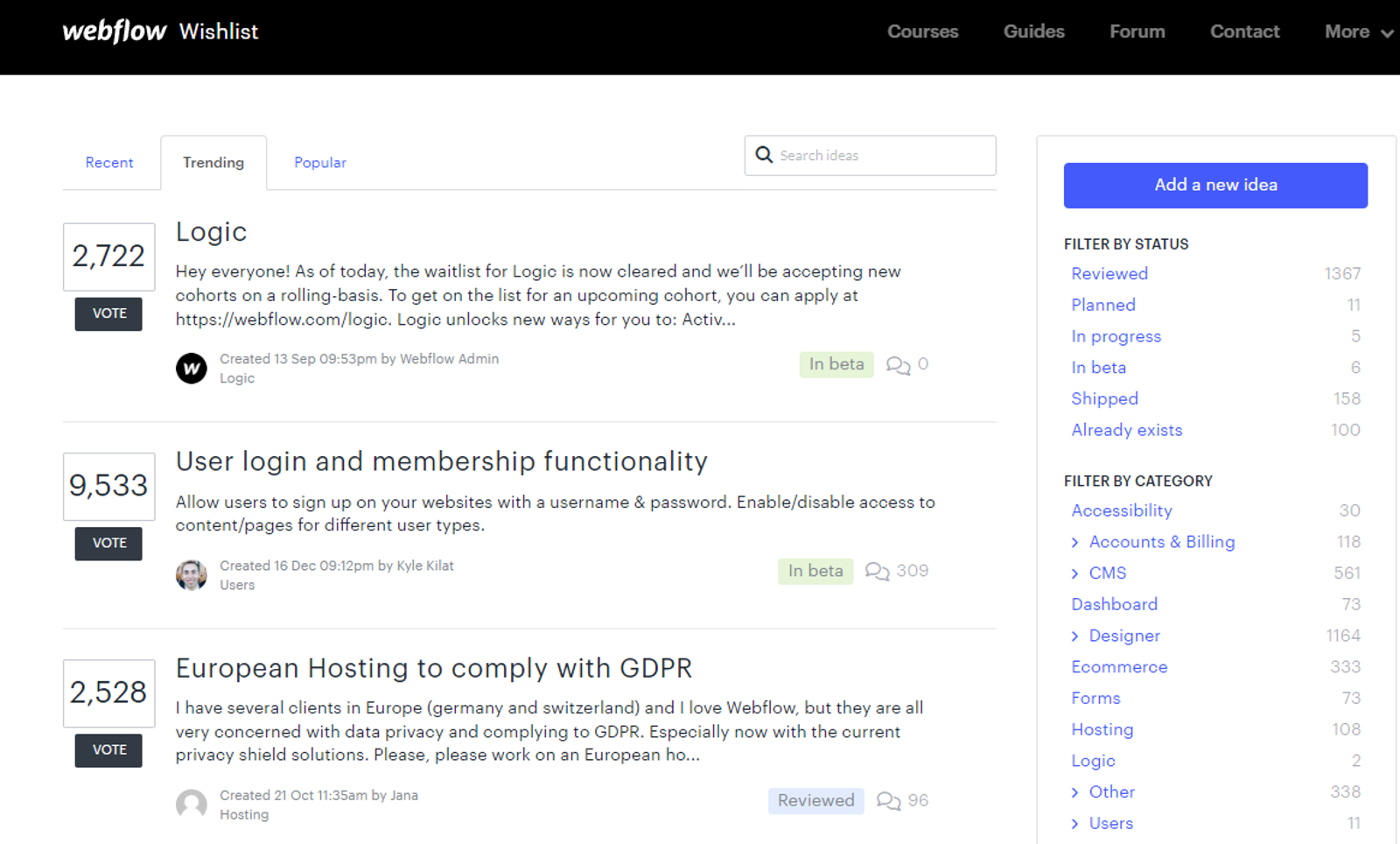Click In beta badge on User login idea
The height and width of the screenshot is (844, 1400).
point(815,572)
